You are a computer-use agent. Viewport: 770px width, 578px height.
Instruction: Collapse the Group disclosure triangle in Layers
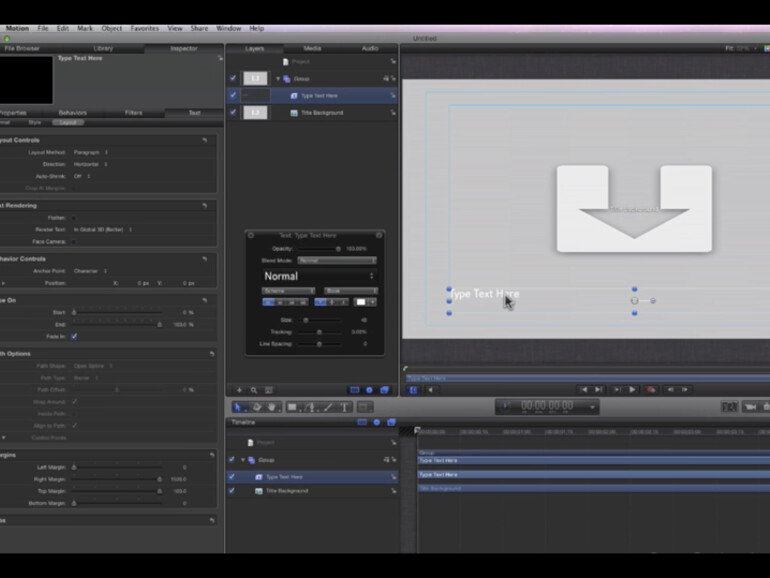click(279, 78)
